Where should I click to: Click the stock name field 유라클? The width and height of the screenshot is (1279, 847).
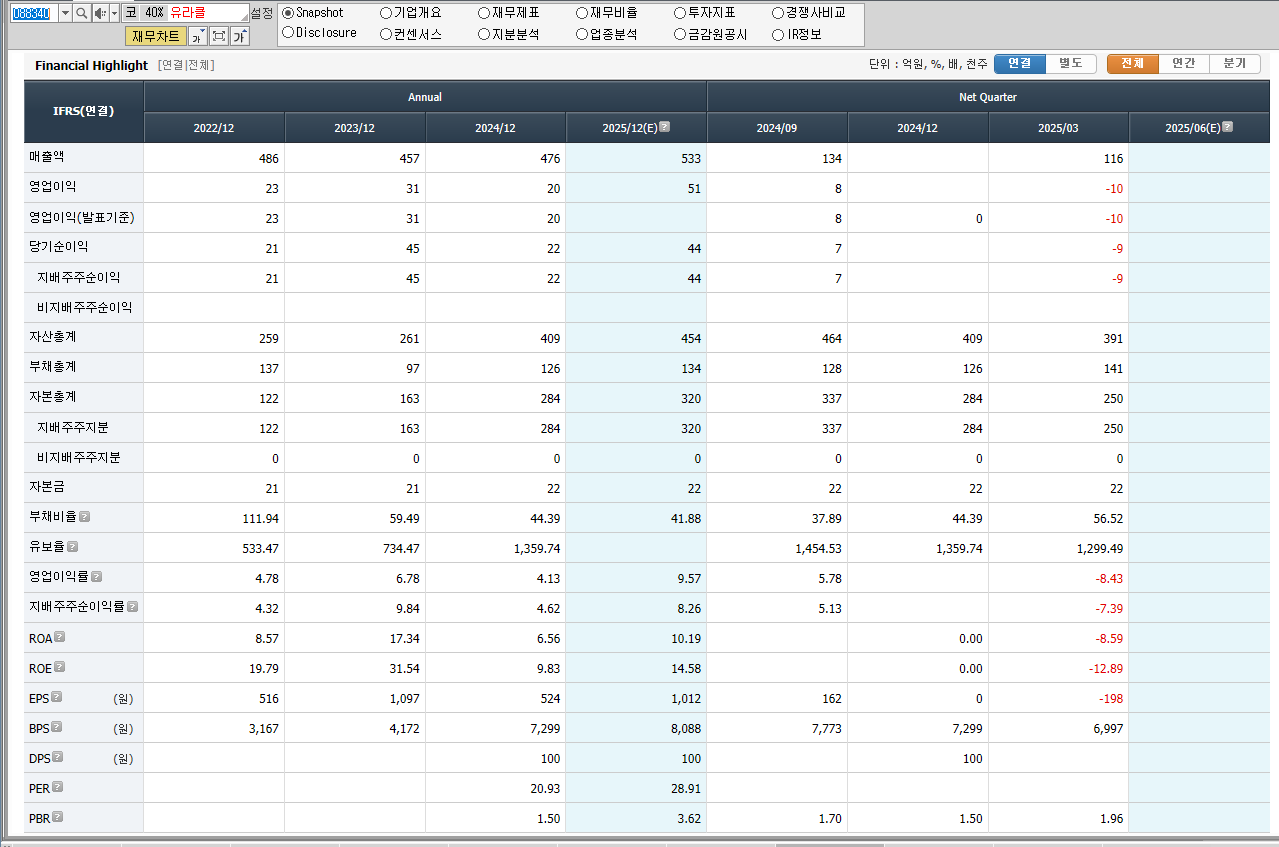(x=208, y=13)
